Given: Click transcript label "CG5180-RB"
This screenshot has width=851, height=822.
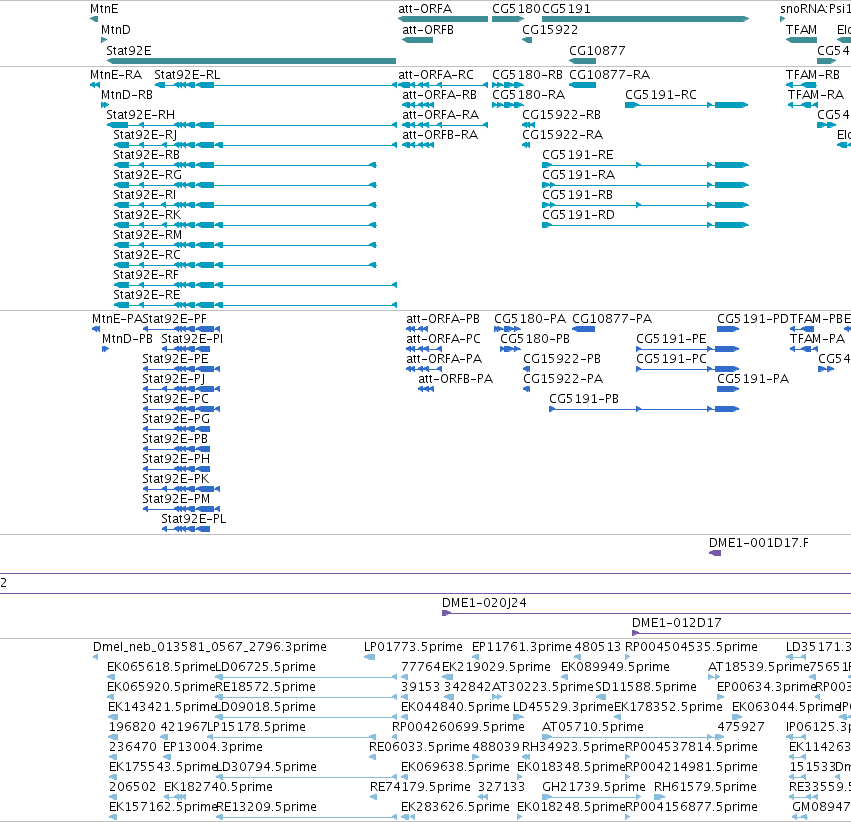Looking at the screenshot, I should click(x=528, y=75).
